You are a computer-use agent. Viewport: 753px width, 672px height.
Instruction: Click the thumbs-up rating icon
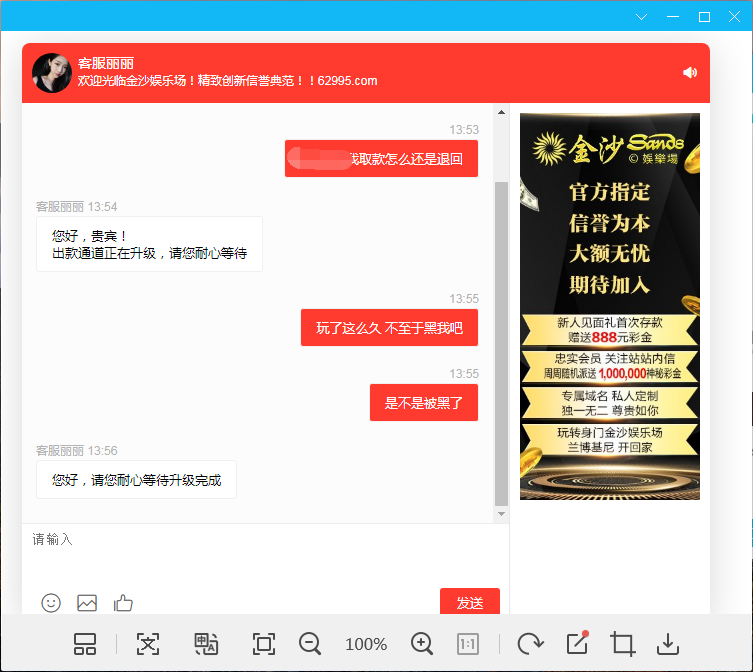click(123, 603)
